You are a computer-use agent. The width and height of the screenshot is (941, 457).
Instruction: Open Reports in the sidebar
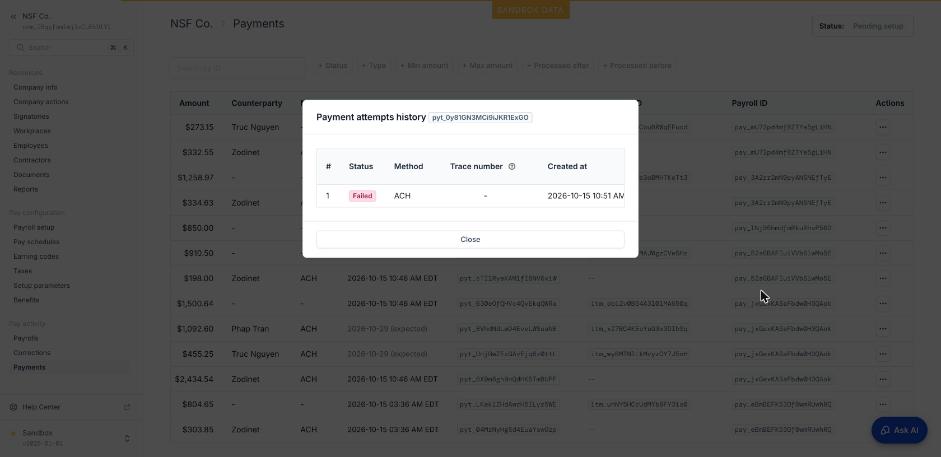pos(25,189)
